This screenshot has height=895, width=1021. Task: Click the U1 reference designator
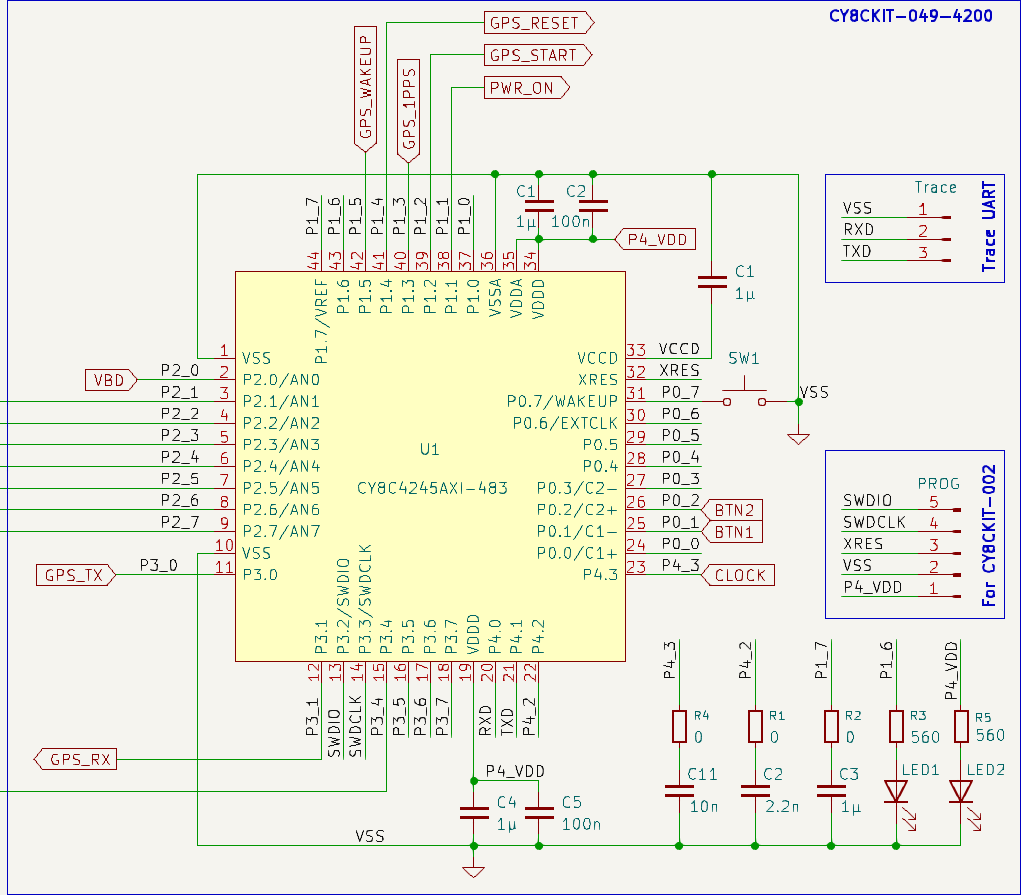pos(430,449)
